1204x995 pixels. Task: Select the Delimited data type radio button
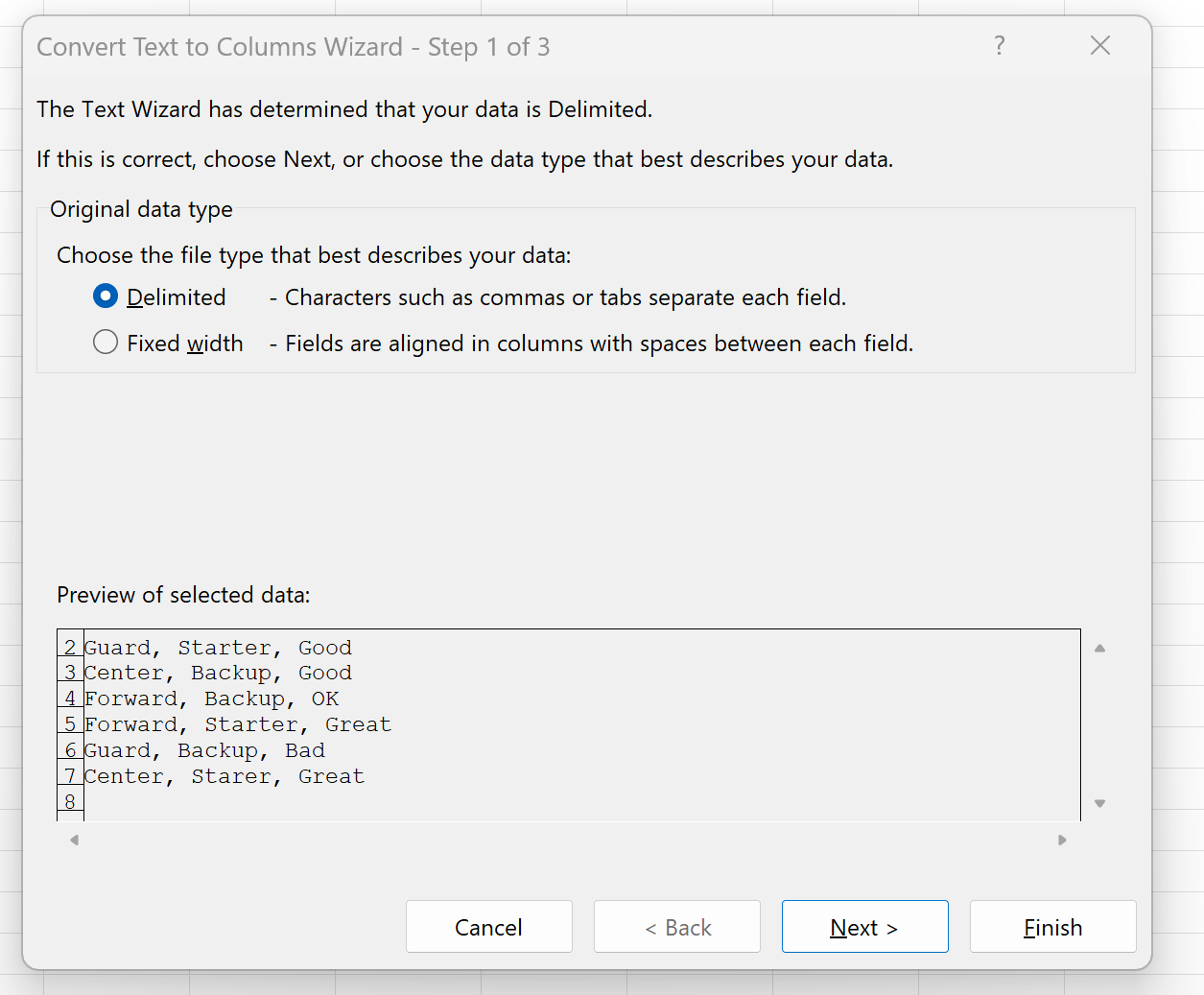pos(105,296)
